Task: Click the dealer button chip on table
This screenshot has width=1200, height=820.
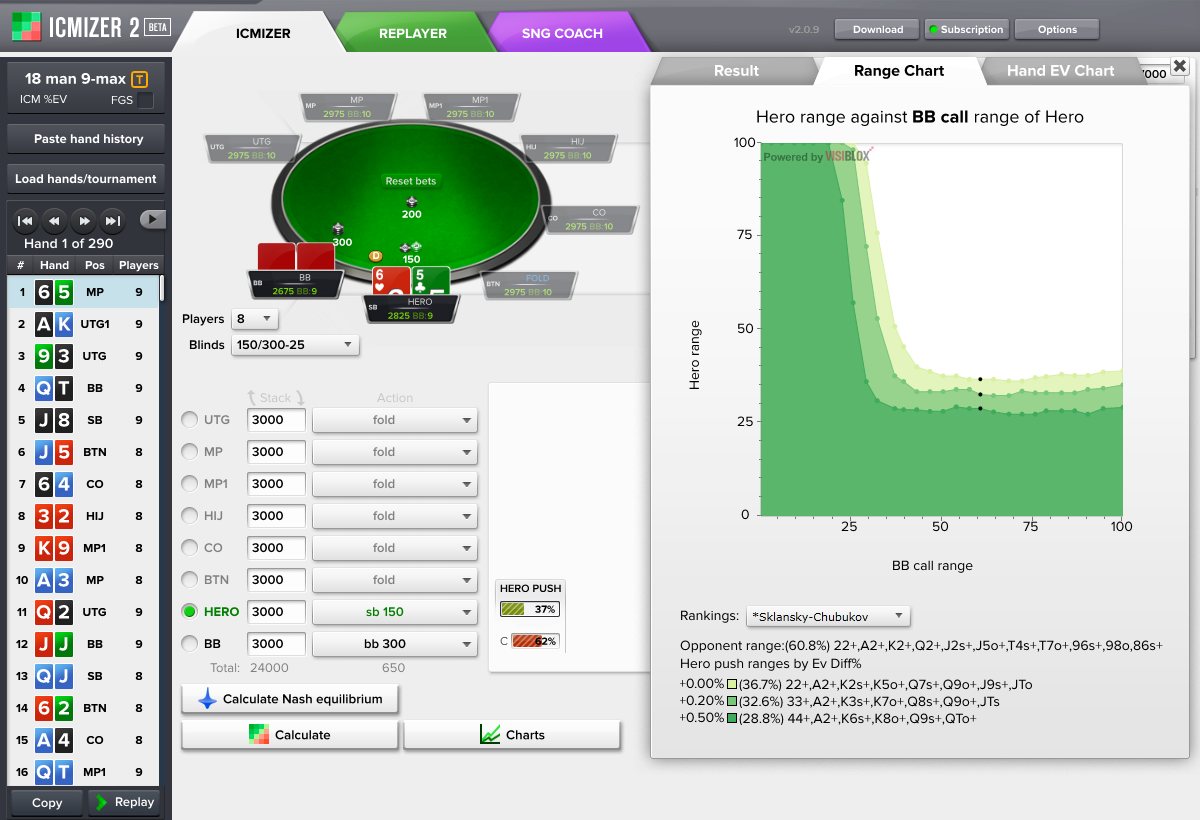Action: tap(376, 256)
